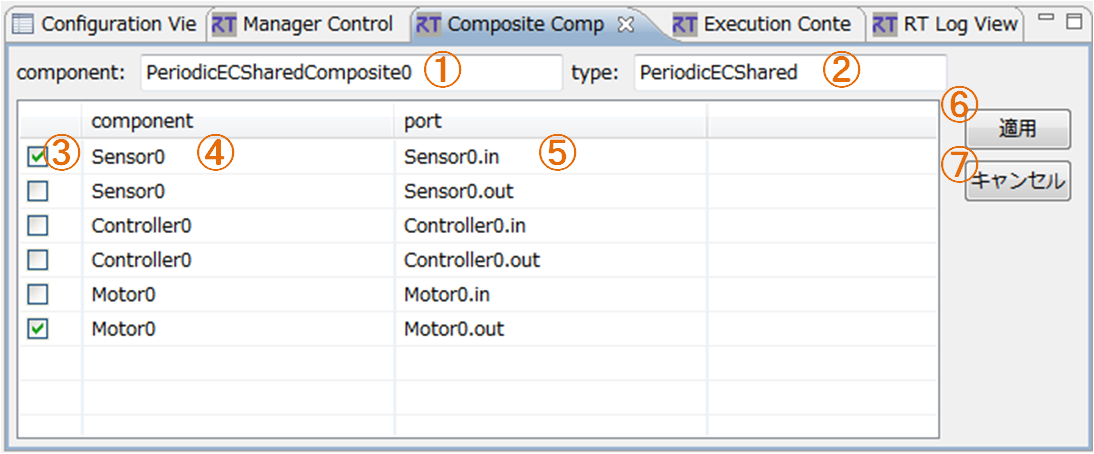The width and height of the screenshot is (1094, 454).
Task: Check the Sensor0.out port checkbox
Action: click(x=38, y=192)
